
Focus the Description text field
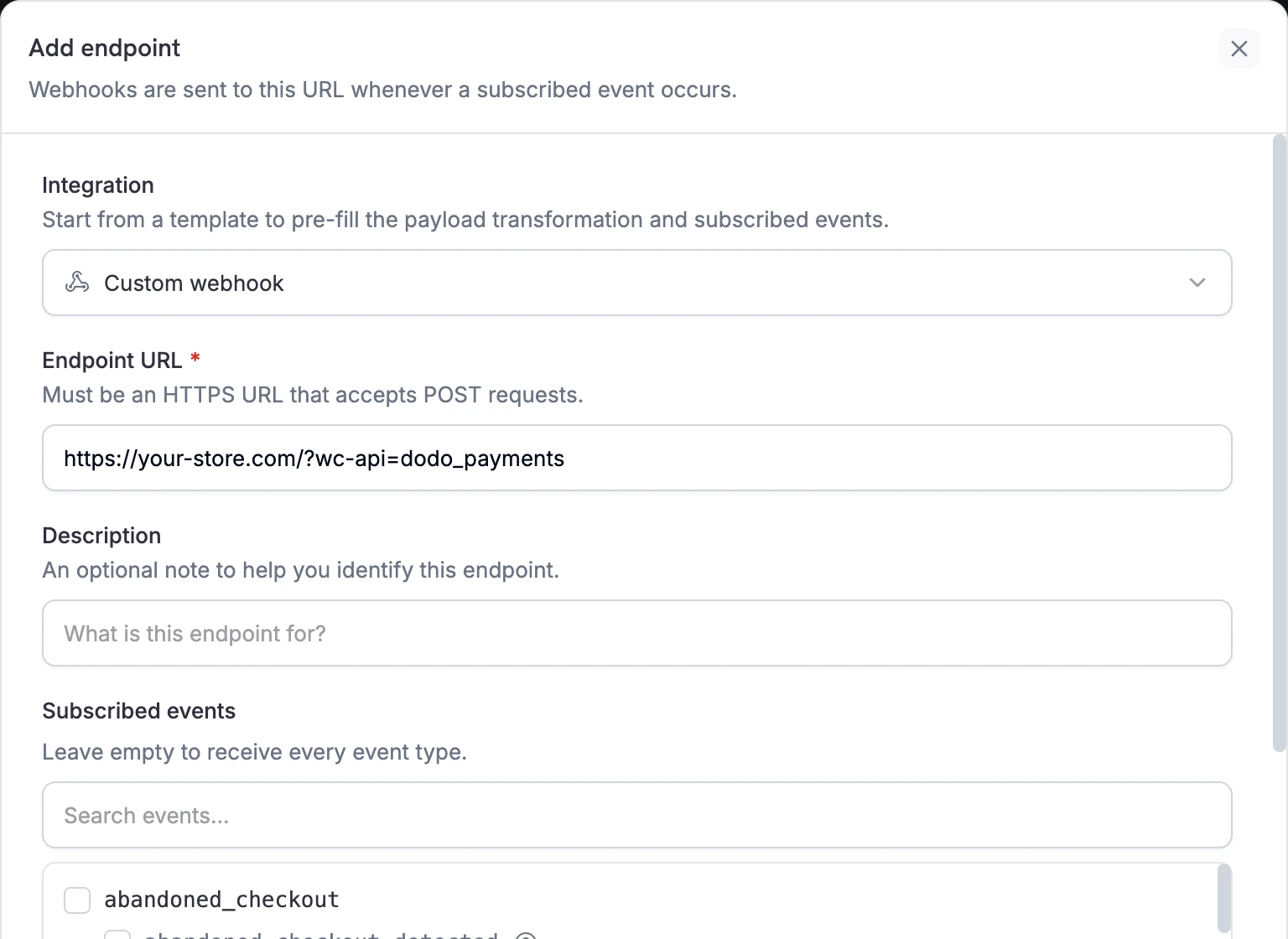(x=636, y=633)
